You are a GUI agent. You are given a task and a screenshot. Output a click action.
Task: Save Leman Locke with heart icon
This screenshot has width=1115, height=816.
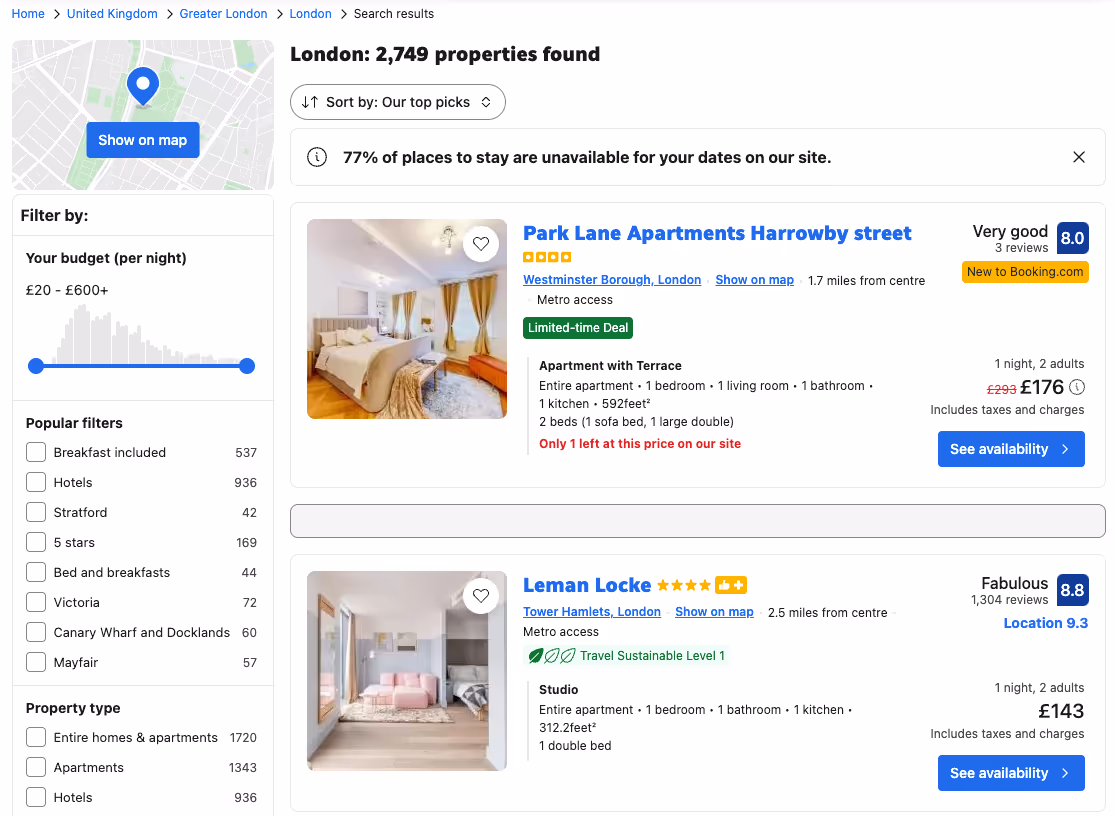[x=481, y=596]
